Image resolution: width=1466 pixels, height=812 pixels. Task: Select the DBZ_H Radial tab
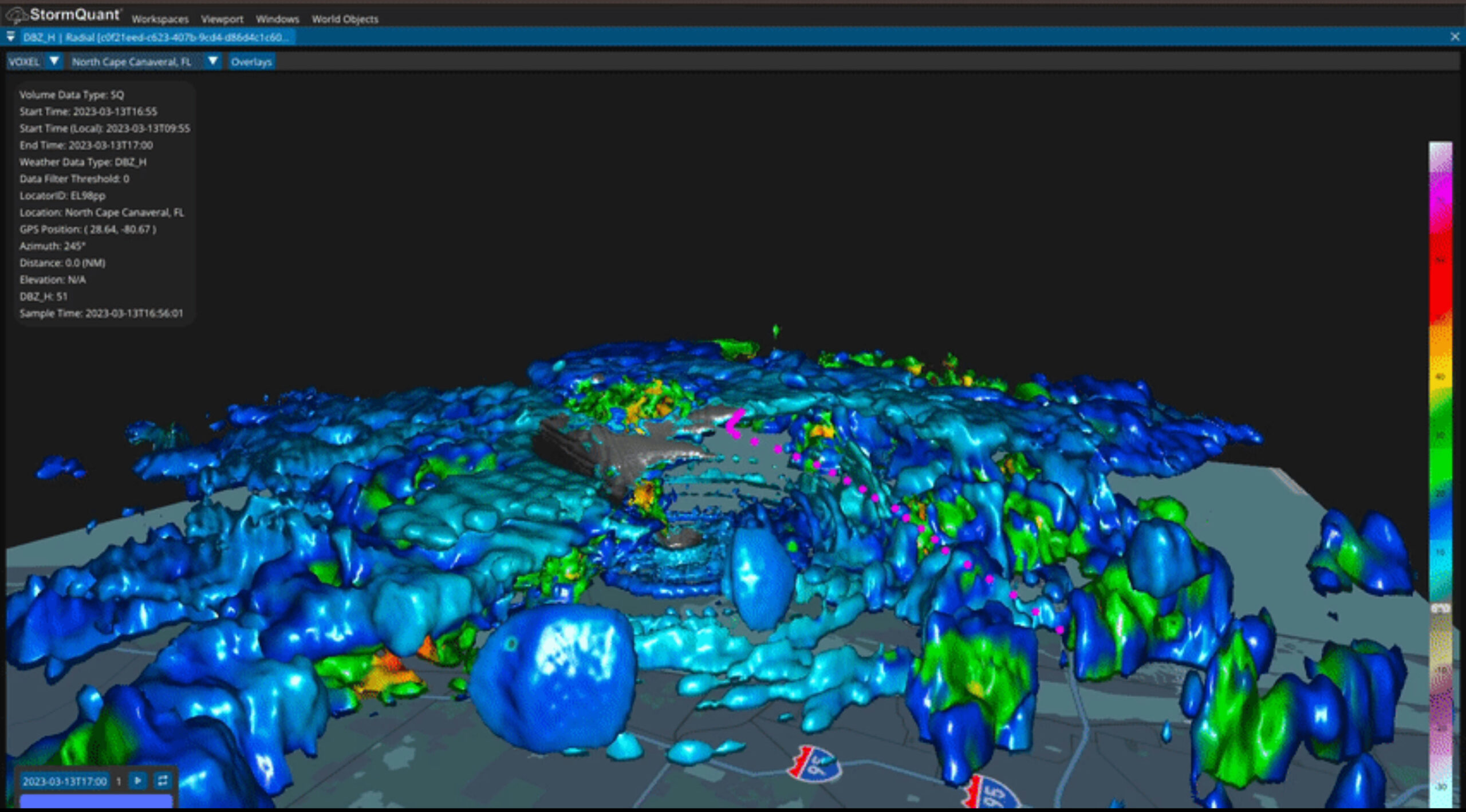(156, 37)
